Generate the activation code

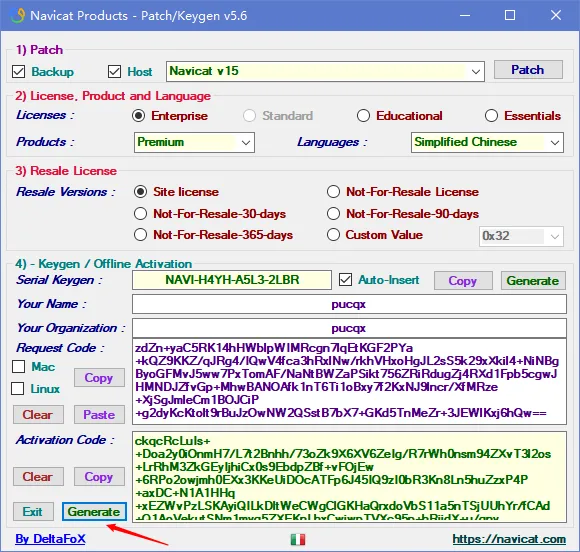coord(94,512)
